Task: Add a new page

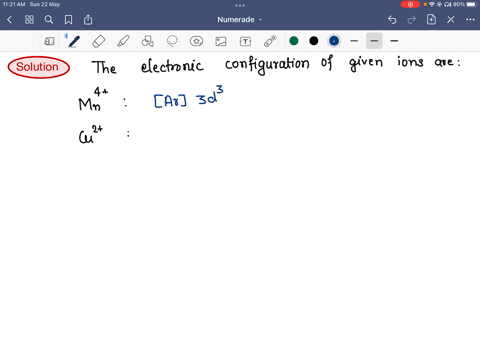Action: click(431, 20)
